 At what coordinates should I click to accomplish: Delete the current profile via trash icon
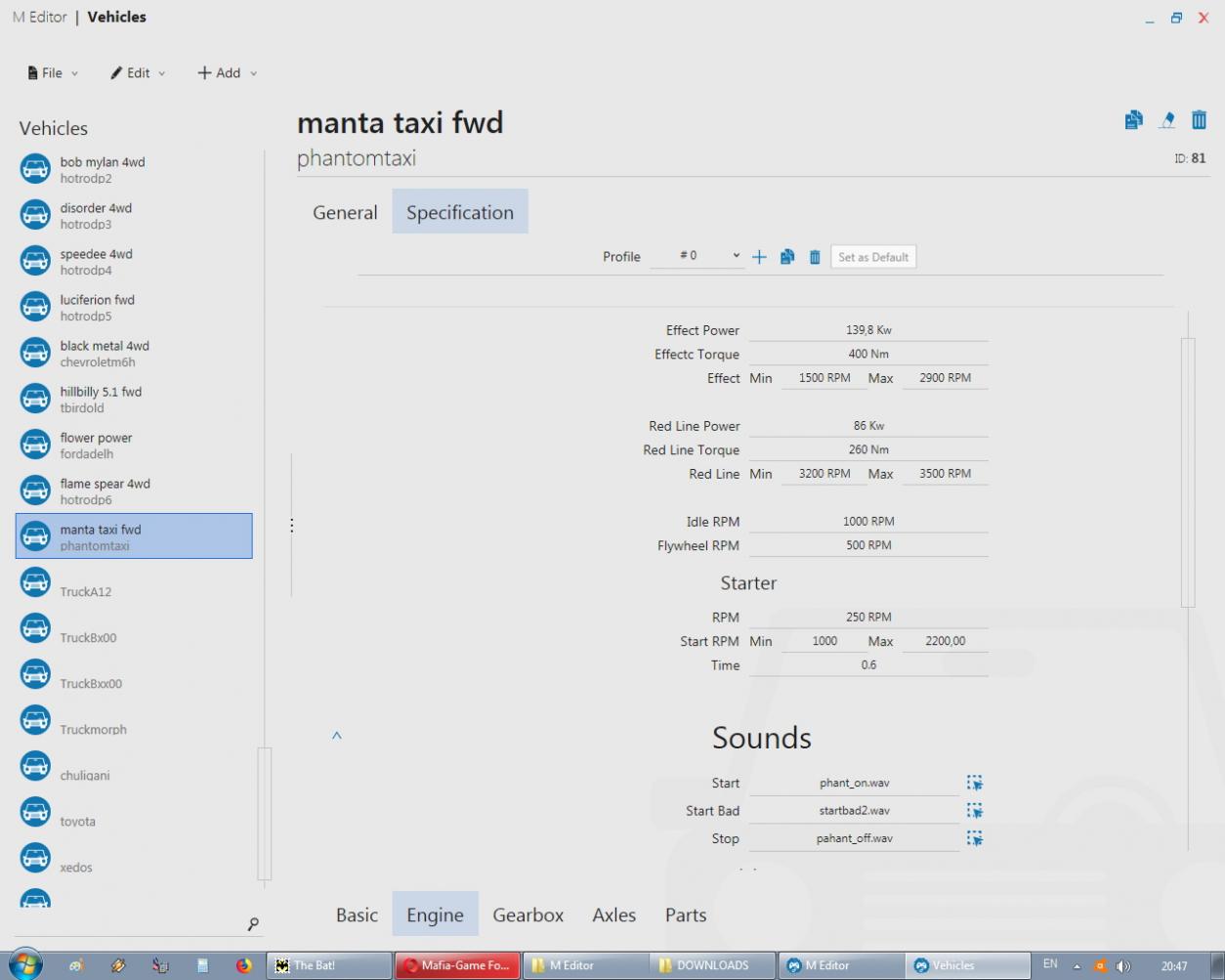click(x=815, y=257)
